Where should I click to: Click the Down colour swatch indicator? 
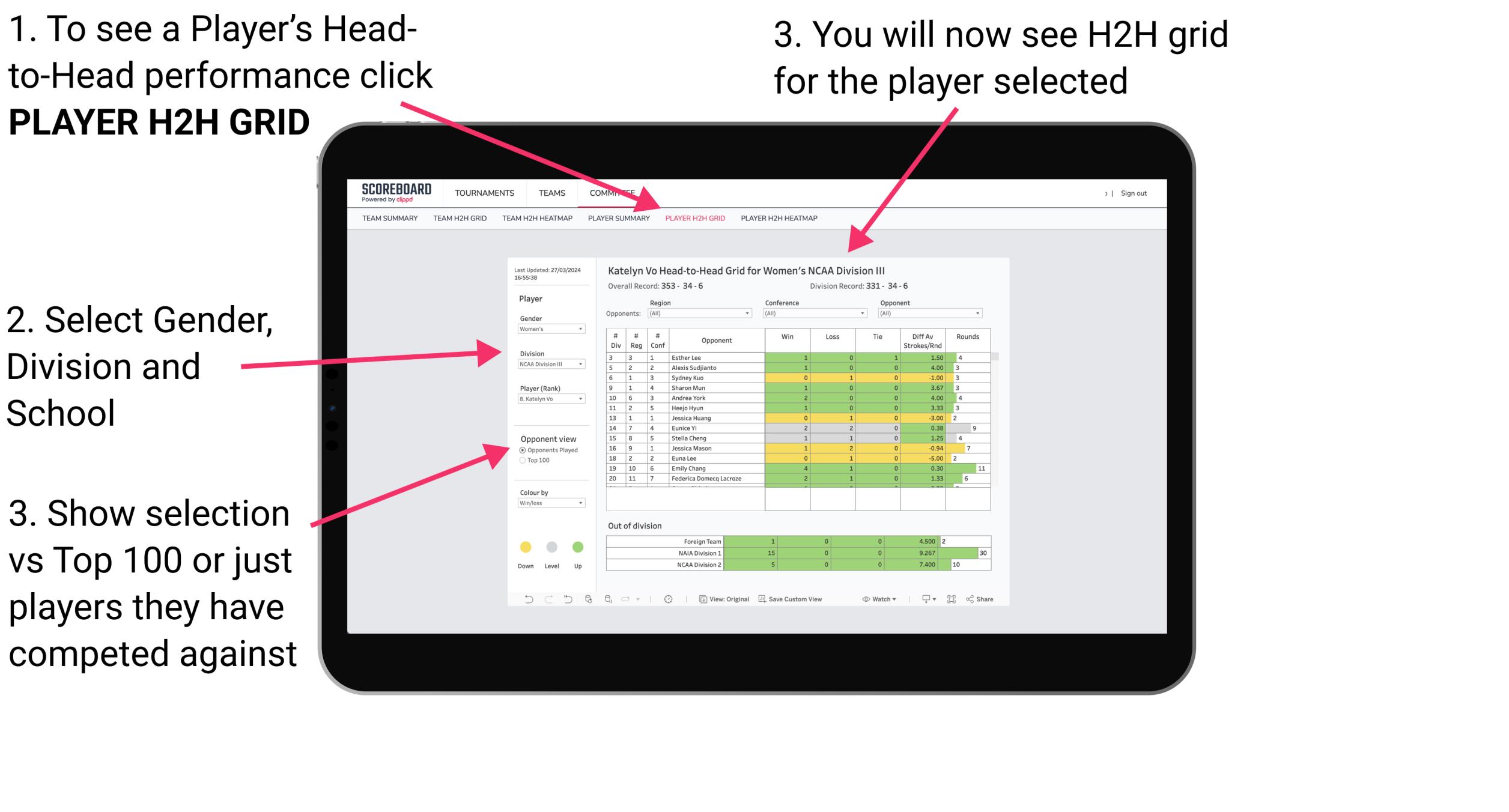point(525,547)
